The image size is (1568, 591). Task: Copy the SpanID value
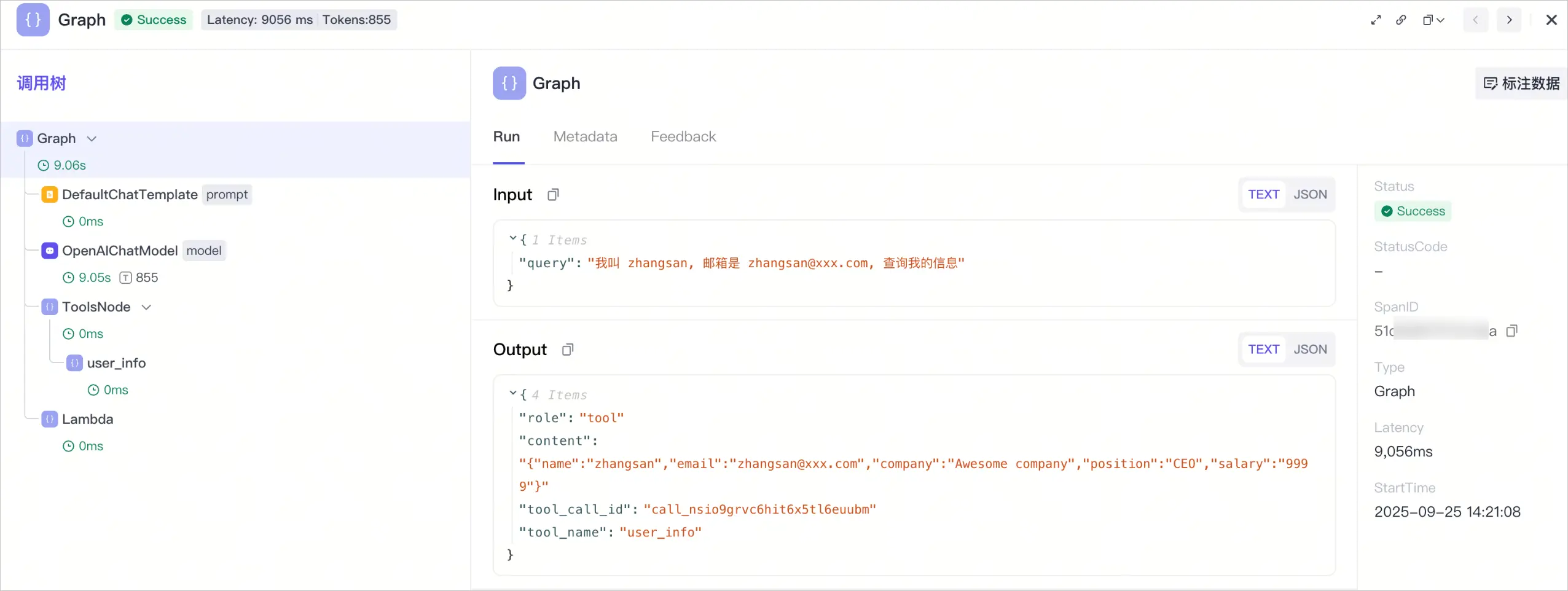(x=1511, y=331)
